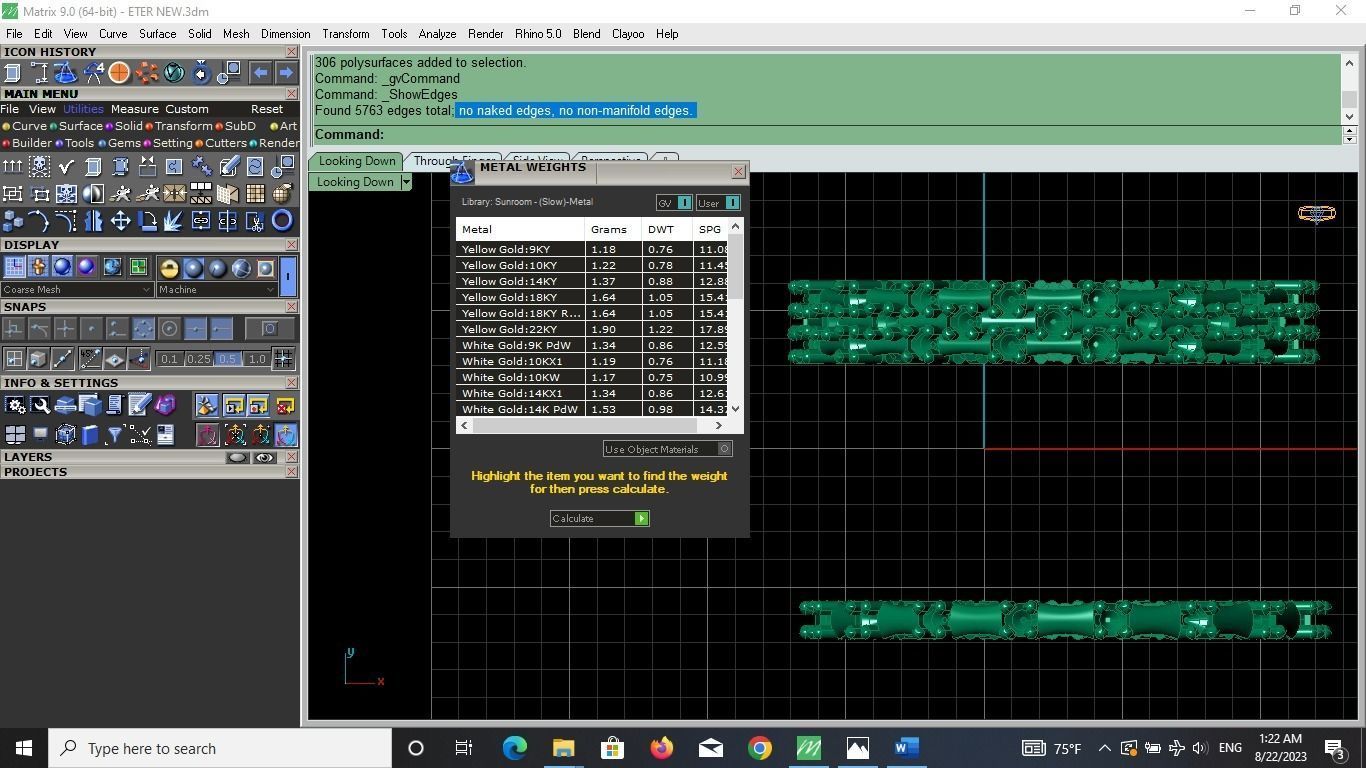Go back with Icon History left arrow

(260, 72)
